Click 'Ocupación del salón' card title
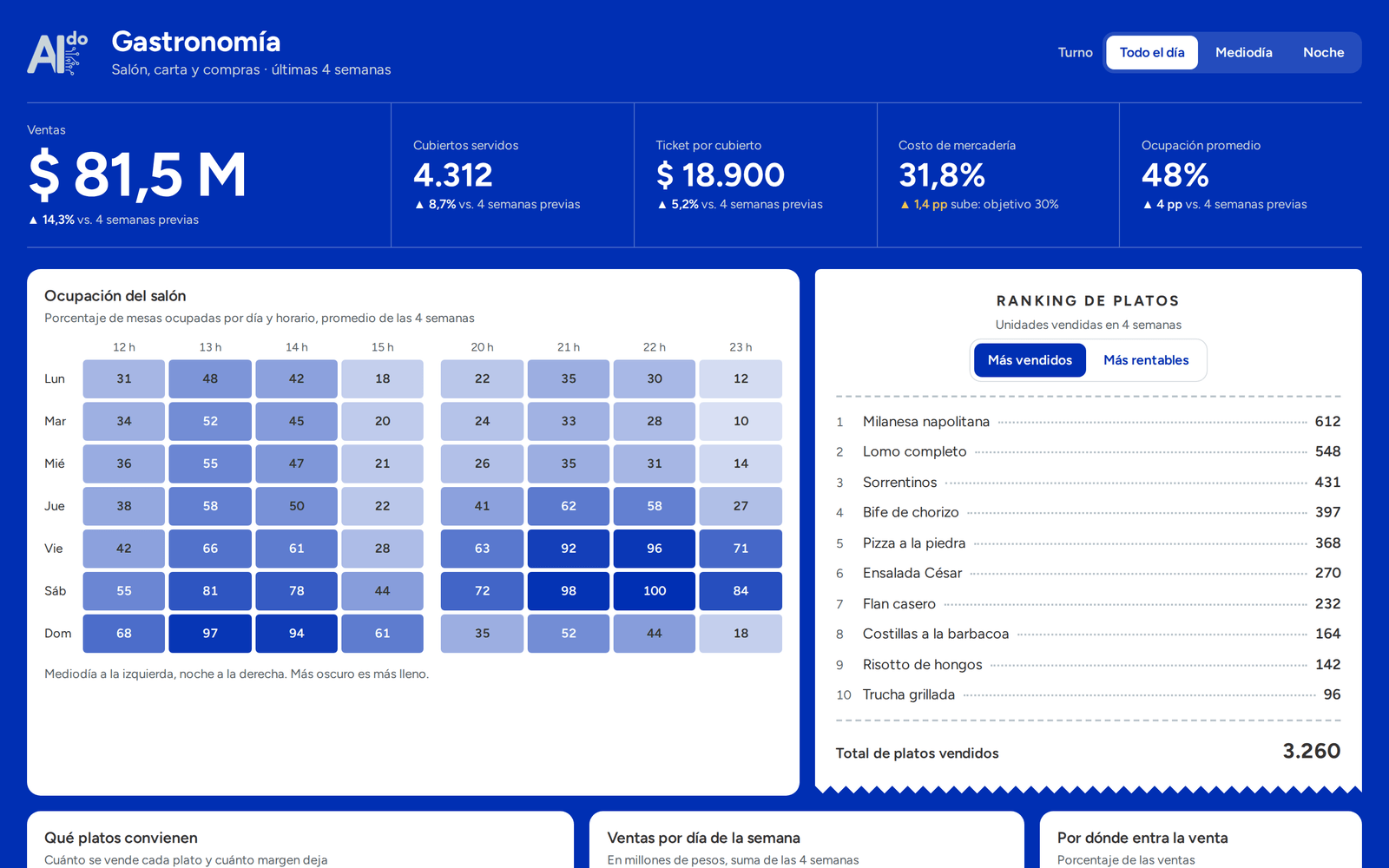The image size is (1389, 868). coord(115,296)
